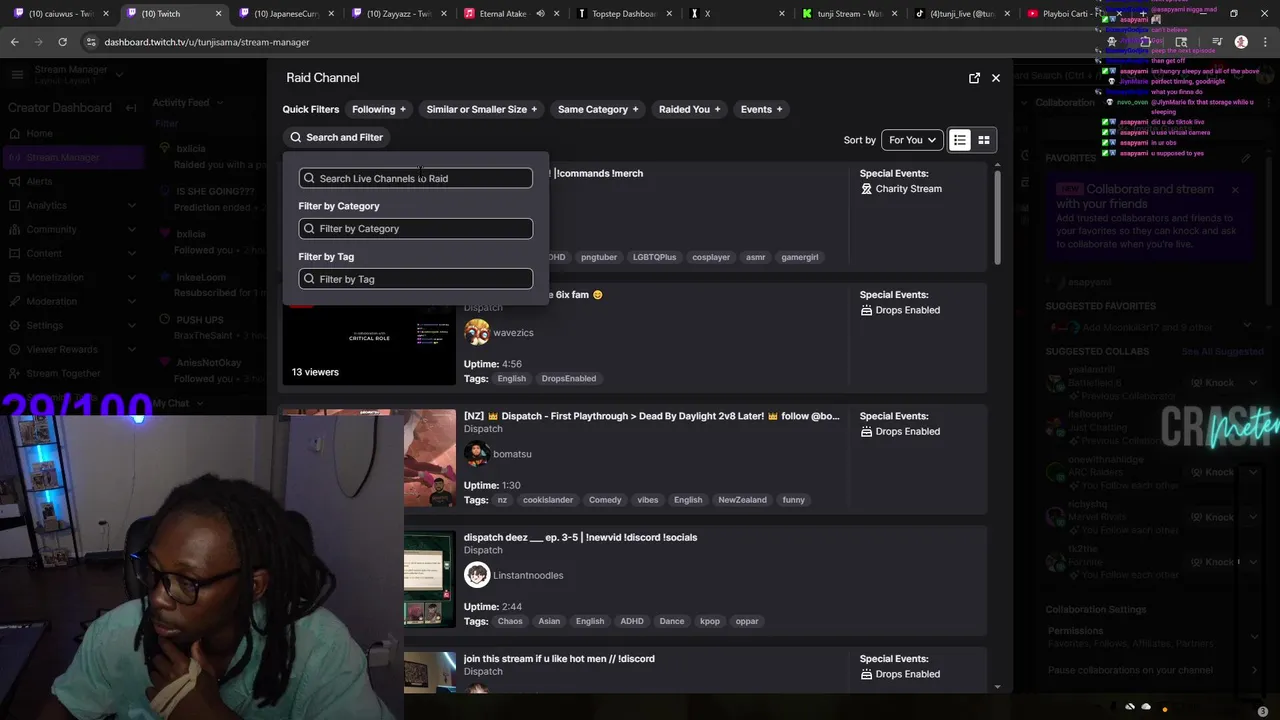Click the bomatsu channel name
The width and height of the screenshot is (1280, 720).
(512, 454)
